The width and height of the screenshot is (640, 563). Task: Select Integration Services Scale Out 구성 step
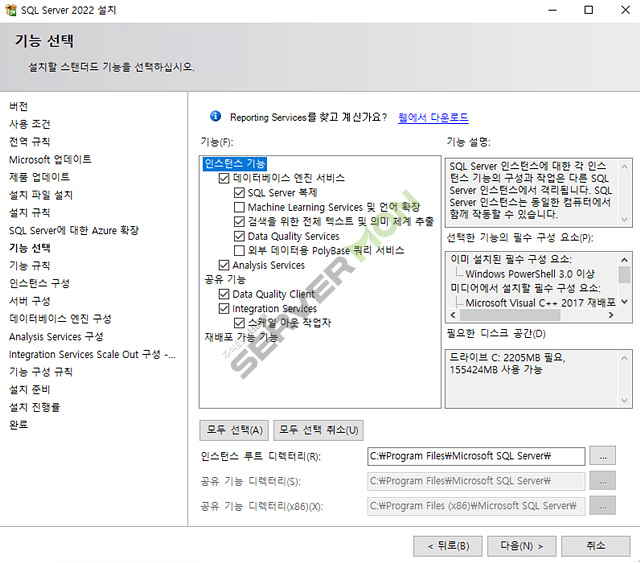point(92,354)
